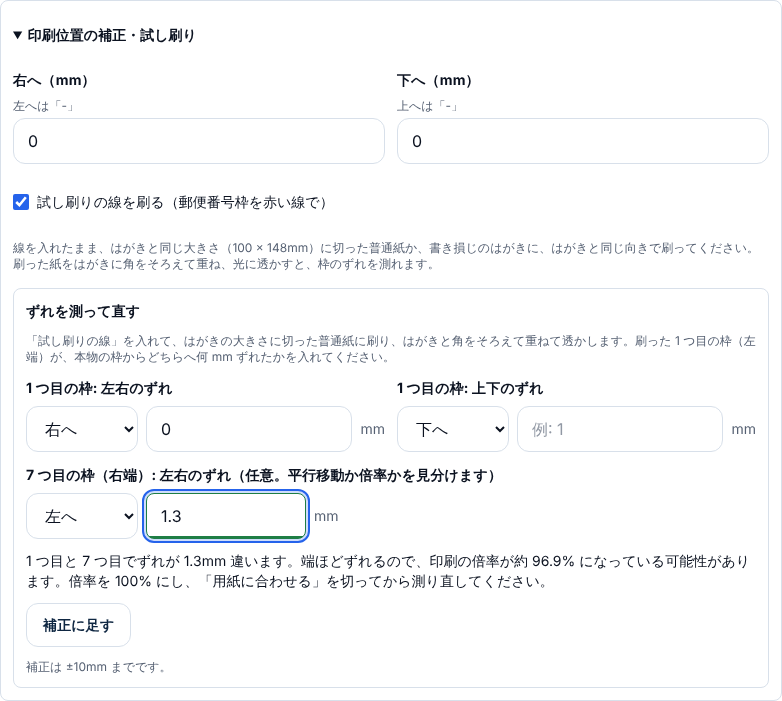Uncheck 試し刷りの線を刷る checkbox

click(21, 202)
